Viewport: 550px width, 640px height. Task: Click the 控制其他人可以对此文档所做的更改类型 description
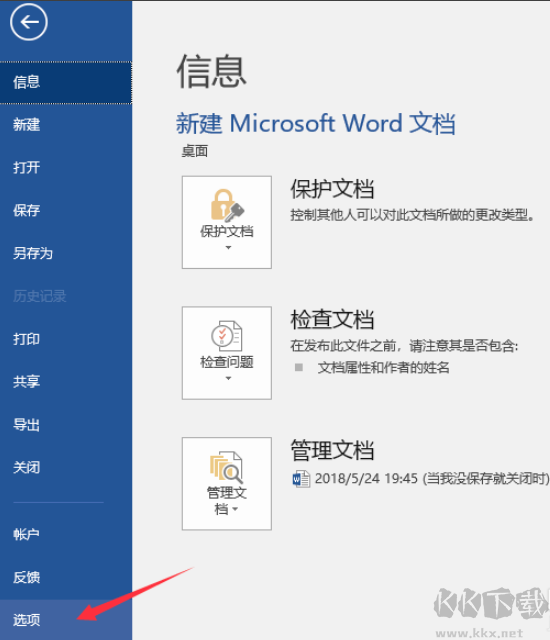(x=412, y=215)
